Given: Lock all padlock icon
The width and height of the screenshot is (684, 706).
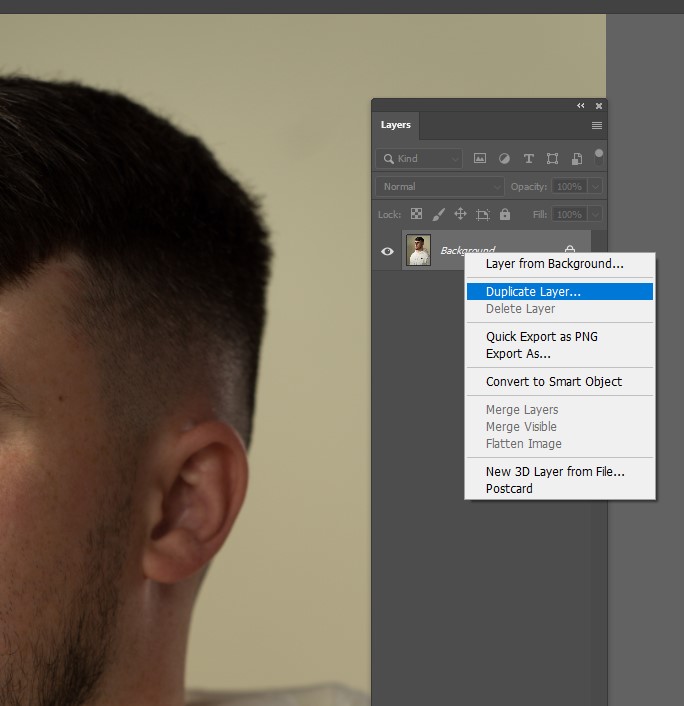Looking at the screenshot, I should 505,214.
